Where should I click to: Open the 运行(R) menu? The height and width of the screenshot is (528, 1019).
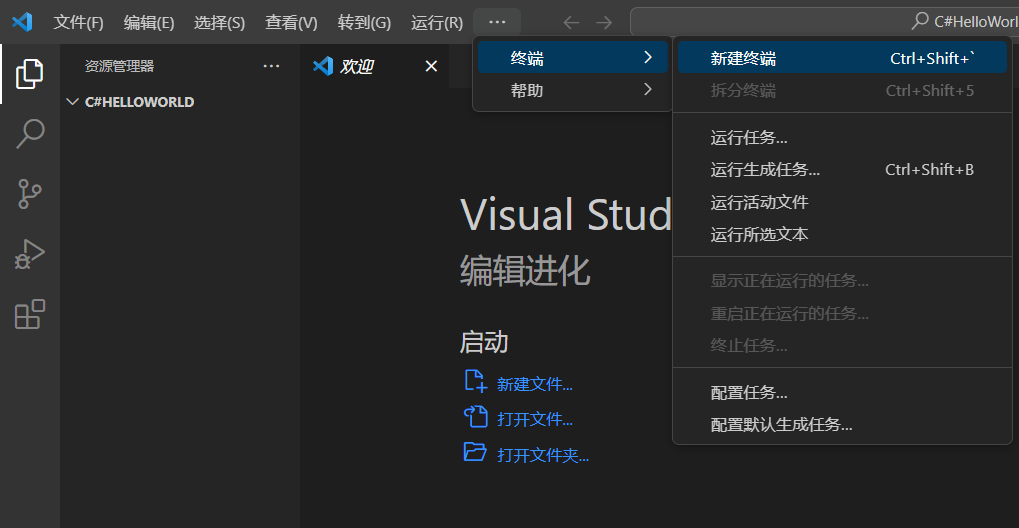(x=437, y=23)
